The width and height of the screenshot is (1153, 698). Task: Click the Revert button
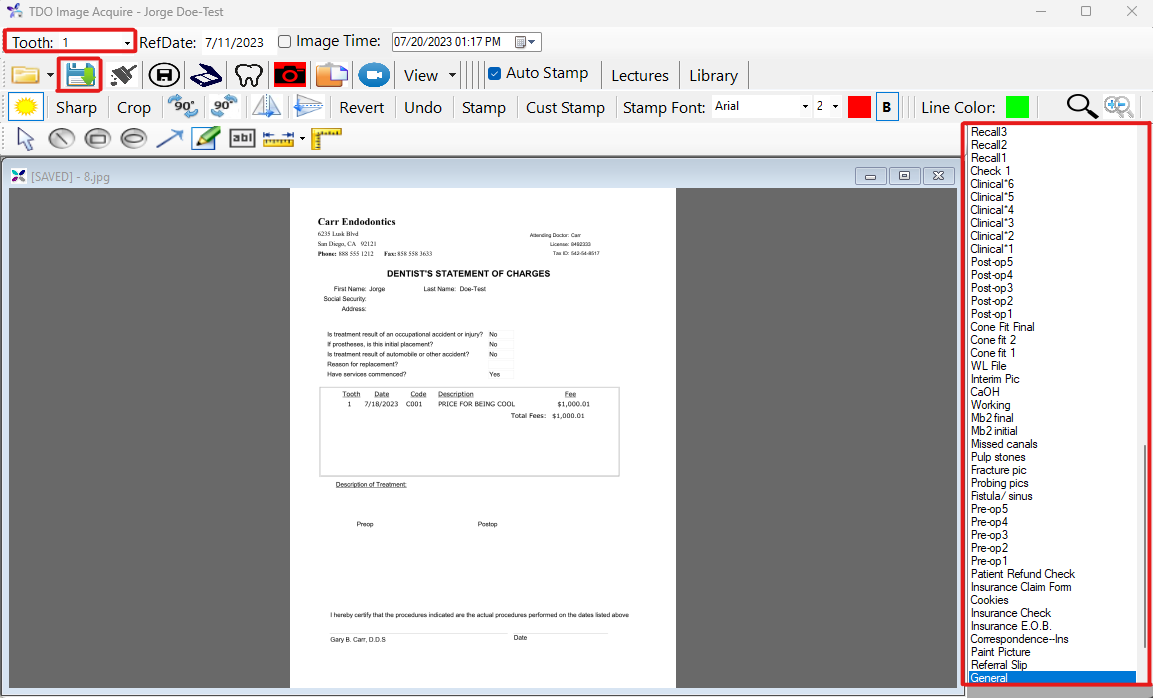pyautogui.click(x=361, y=107)
